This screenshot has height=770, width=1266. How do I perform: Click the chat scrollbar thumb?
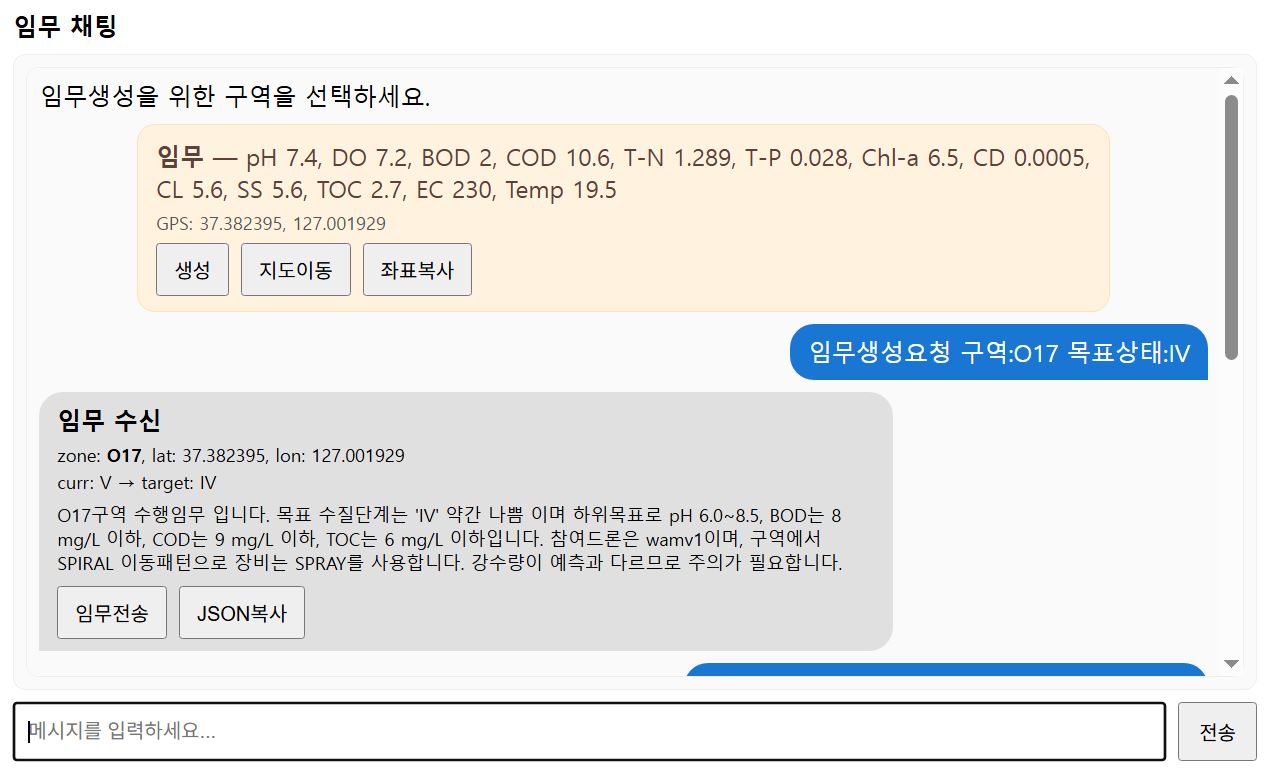(1231, 225)
